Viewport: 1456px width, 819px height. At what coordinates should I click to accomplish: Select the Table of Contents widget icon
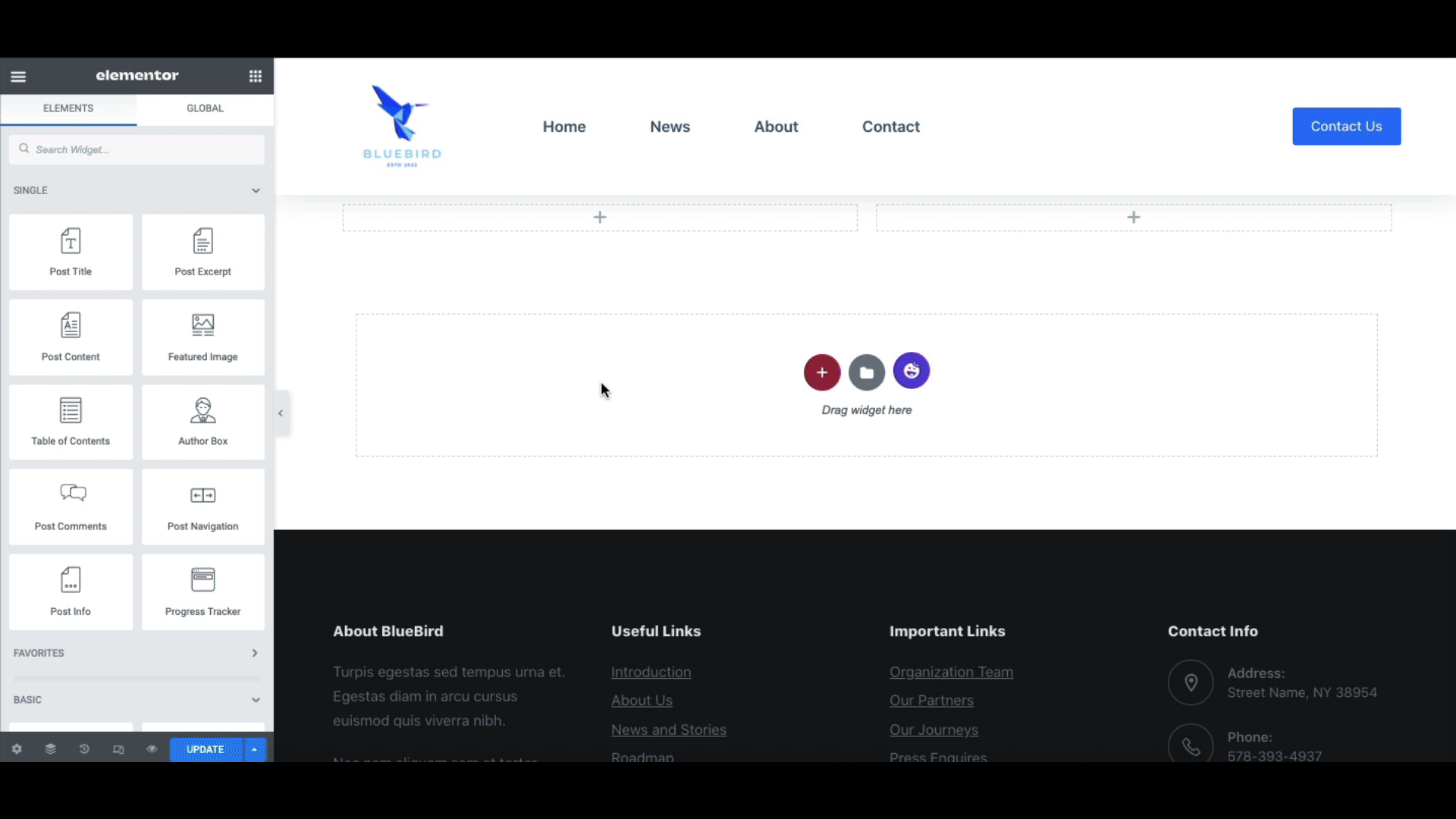(70, 410)
